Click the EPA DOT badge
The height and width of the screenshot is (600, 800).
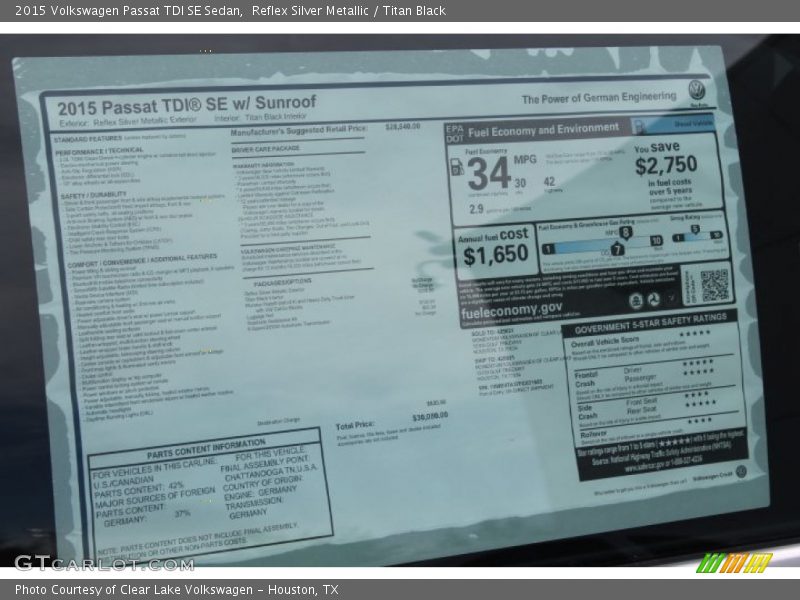455,133
